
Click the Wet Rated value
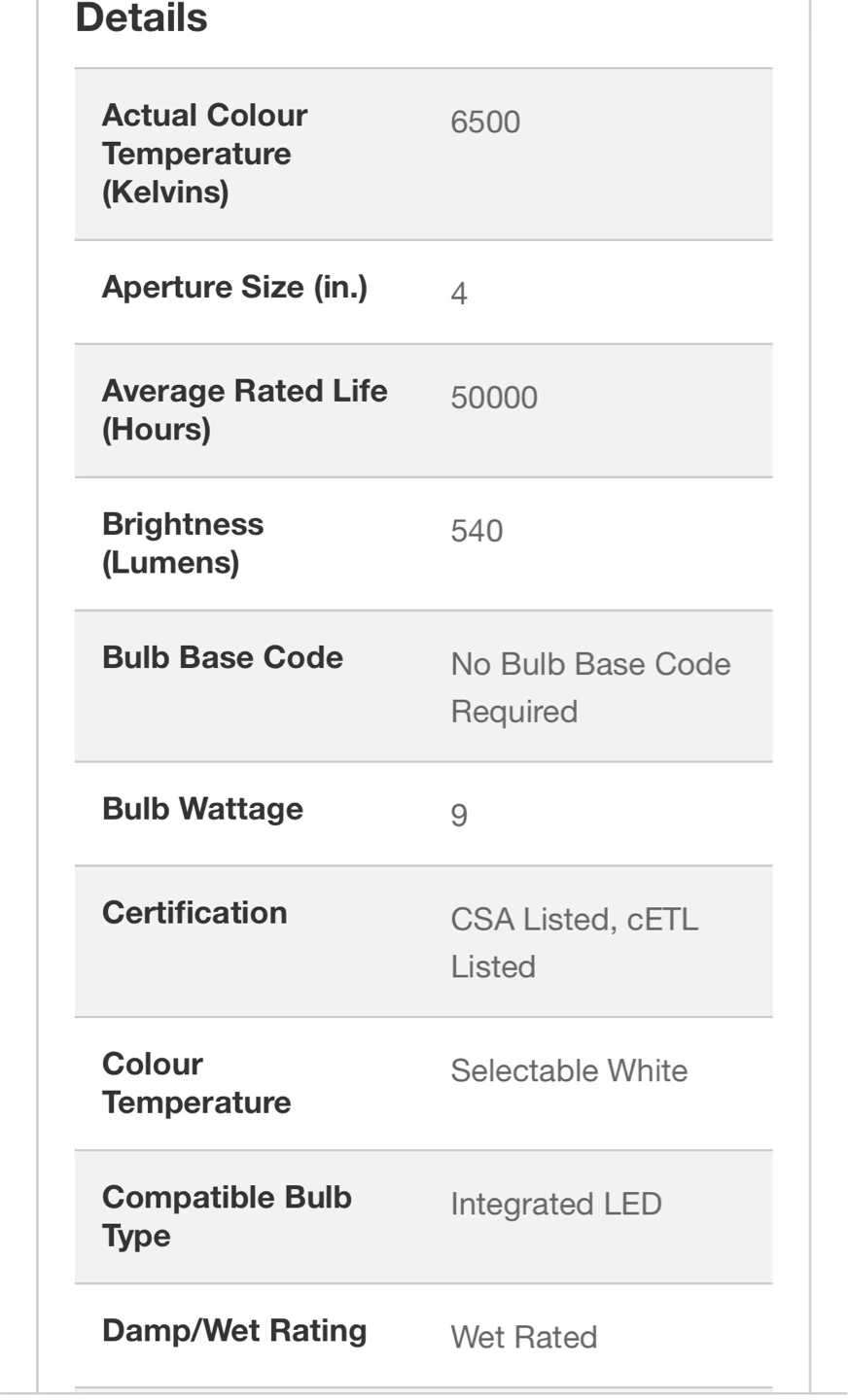pos(524,1338)
